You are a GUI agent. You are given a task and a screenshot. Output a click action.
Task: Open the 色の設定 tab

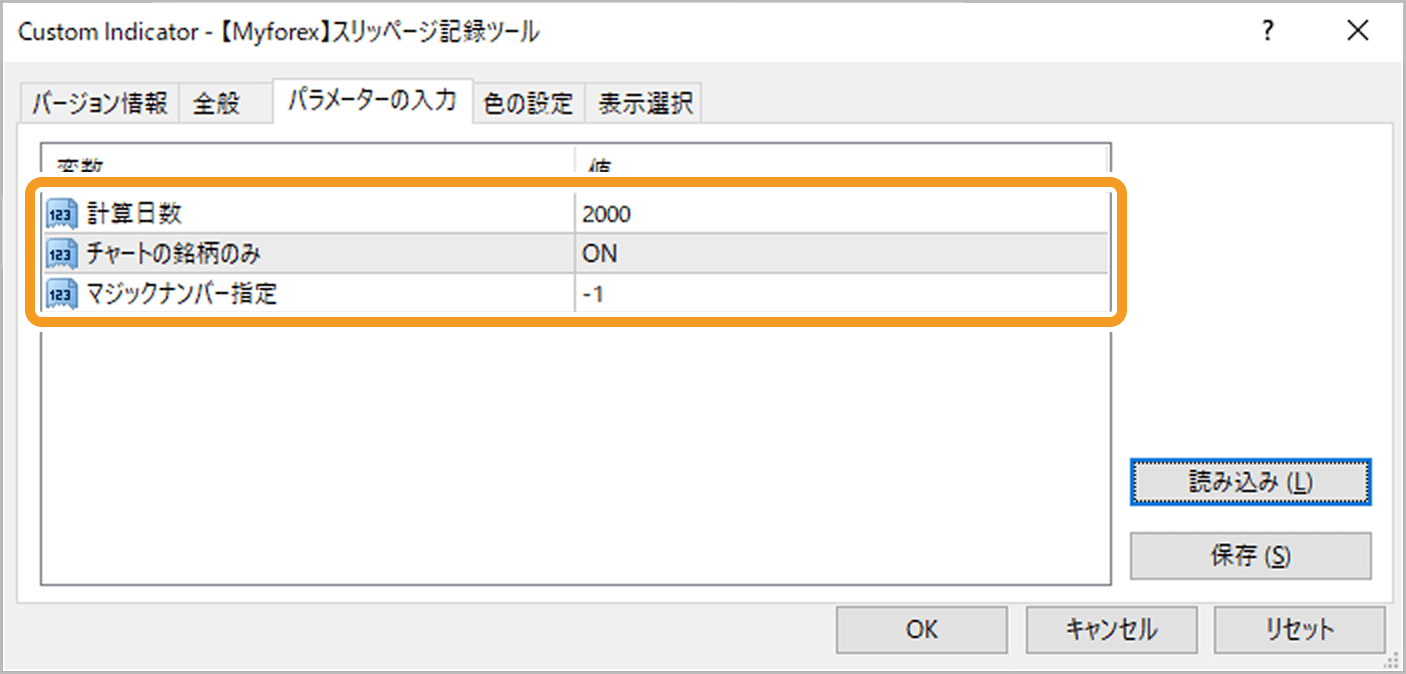pyautogui.click(x=528, y=101)
